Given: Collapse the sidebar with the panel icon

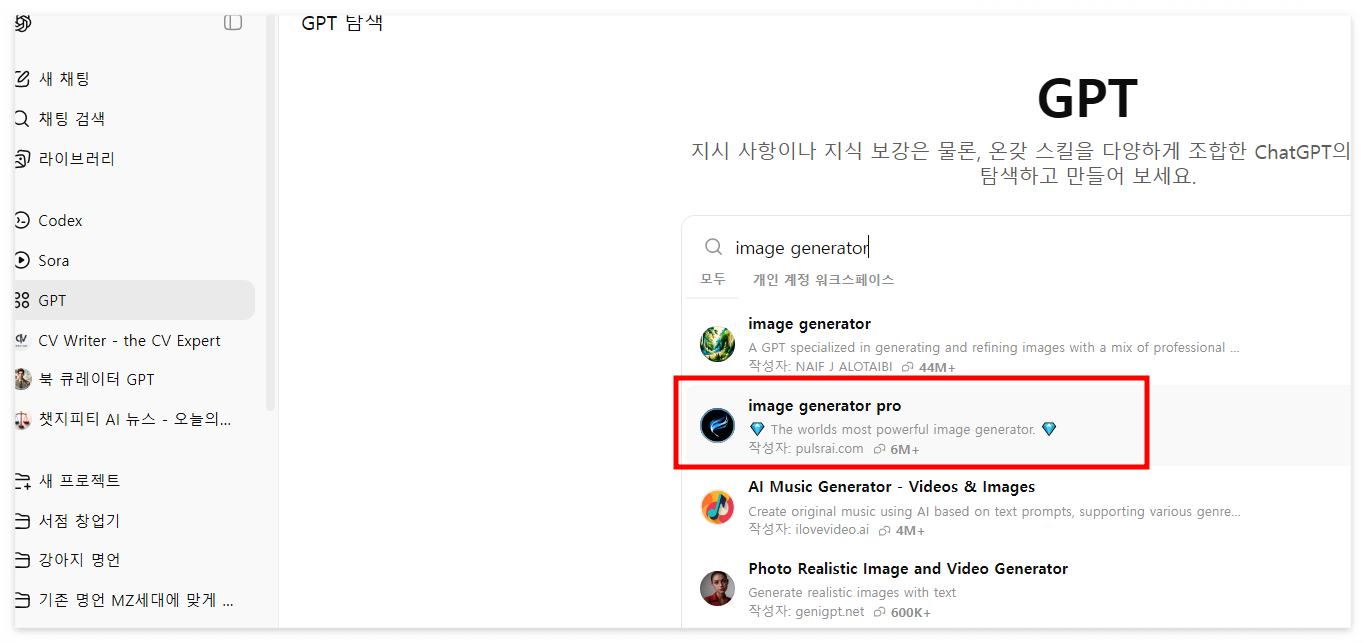Looking at the screenshot, I should pos(233,22).
